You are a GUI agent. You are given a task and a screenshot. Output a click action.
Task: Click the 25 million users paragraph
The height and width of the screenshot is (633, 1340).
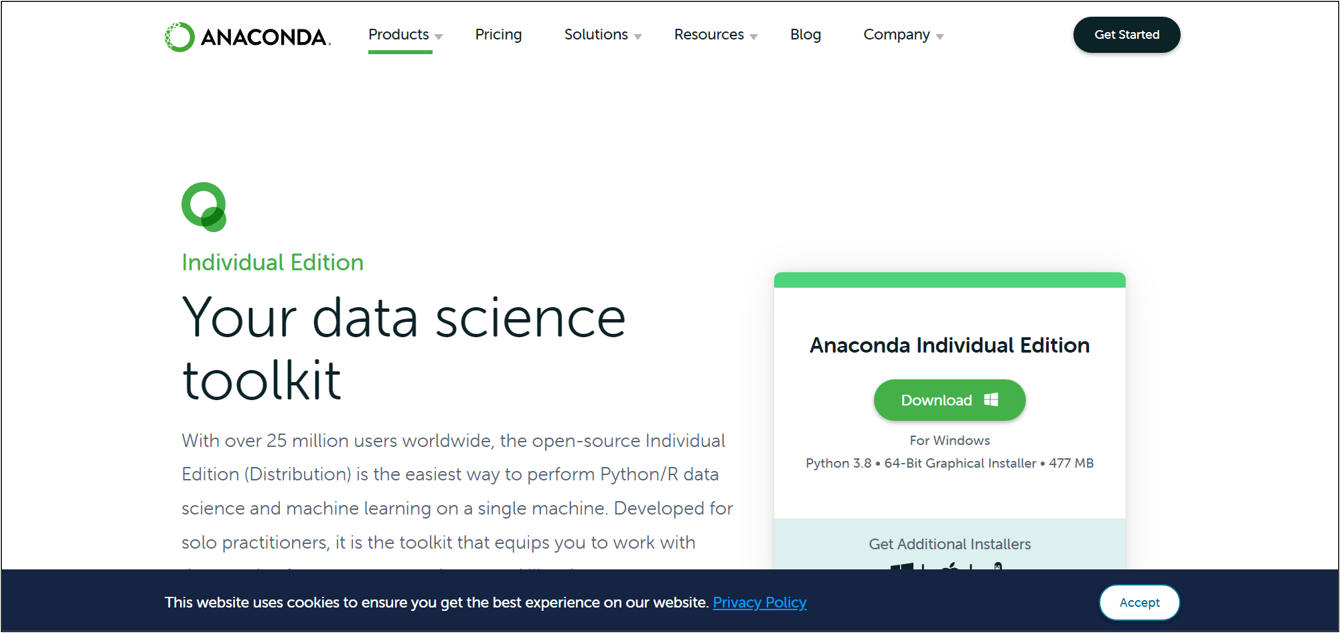(458, 503)
